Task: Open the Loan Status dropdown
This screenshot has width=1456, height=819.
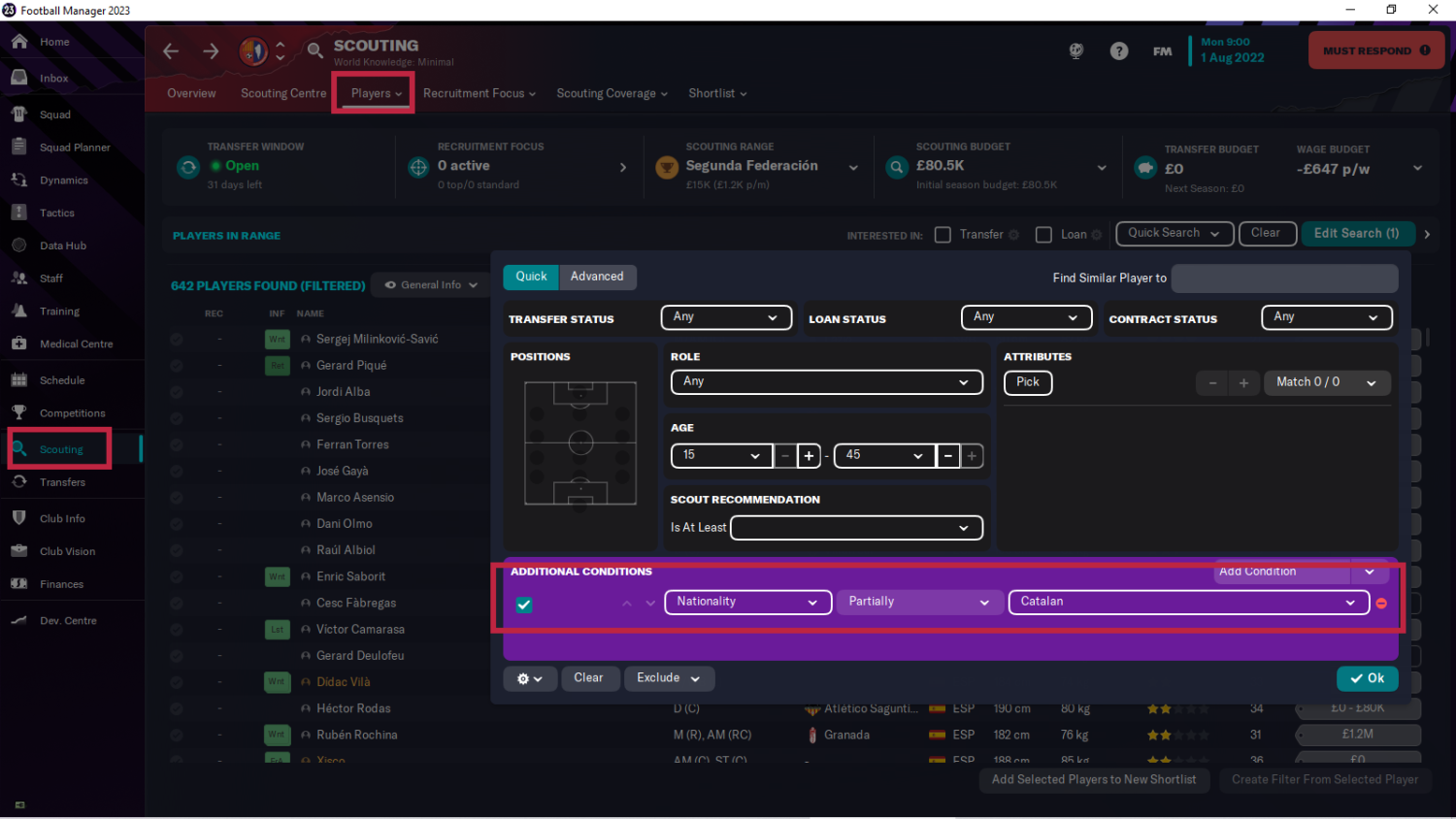Action: [x=1026, y=317]
